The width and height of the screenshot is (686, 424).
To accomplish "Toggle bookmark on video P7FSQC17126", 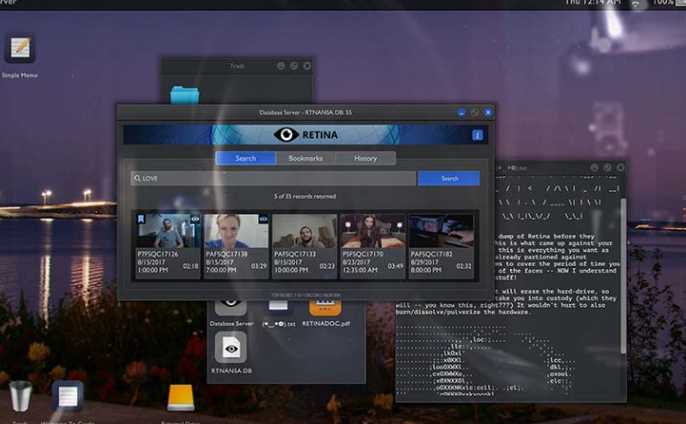I will tap(141, 218).
